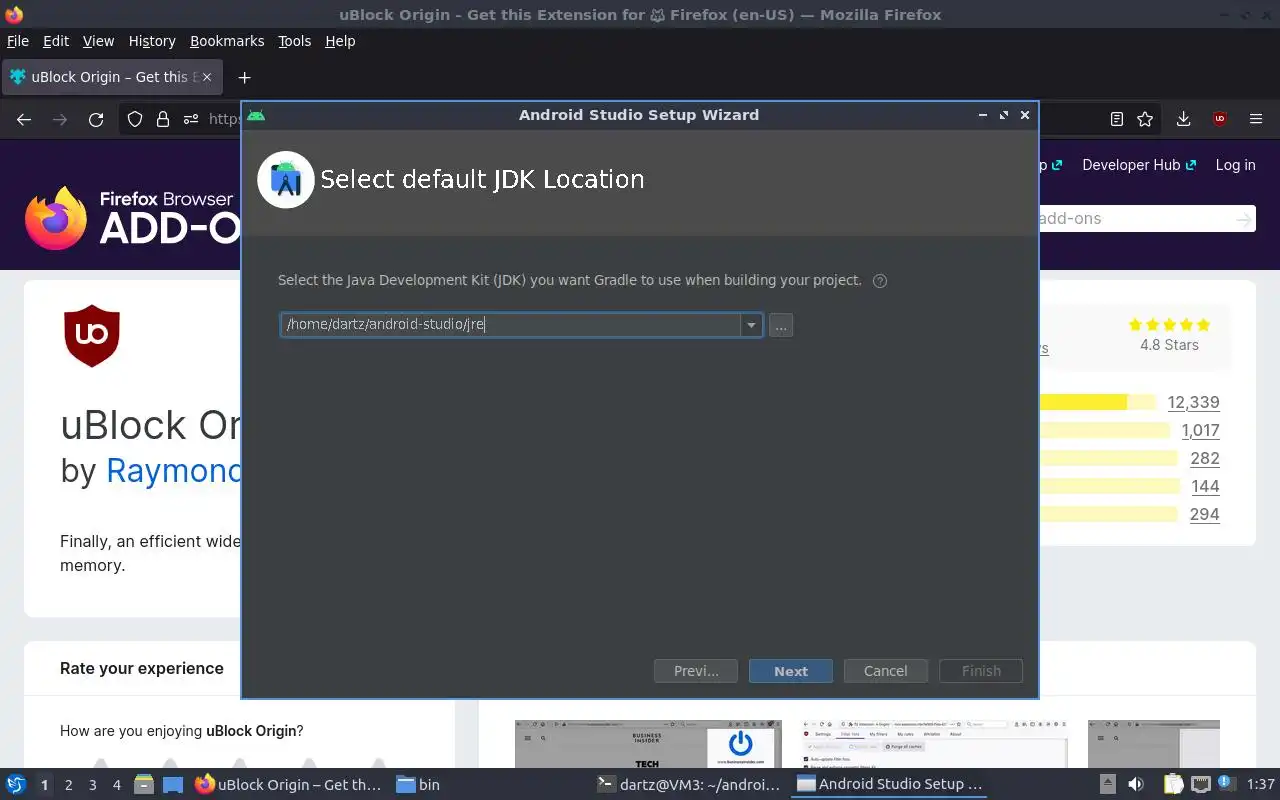1280x800 pixels.
Task: Click the browse (...) button for JDK location
Action: pos(781,325)
